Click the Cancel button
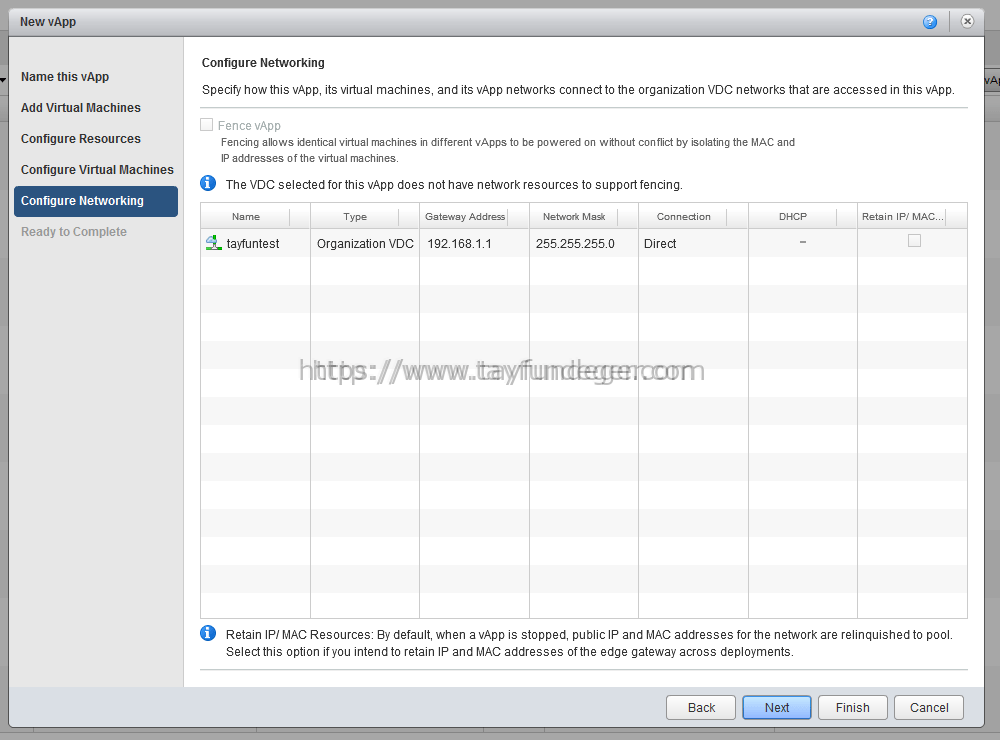This screenshot has width=1000, height=740. [x=929, y=707]
